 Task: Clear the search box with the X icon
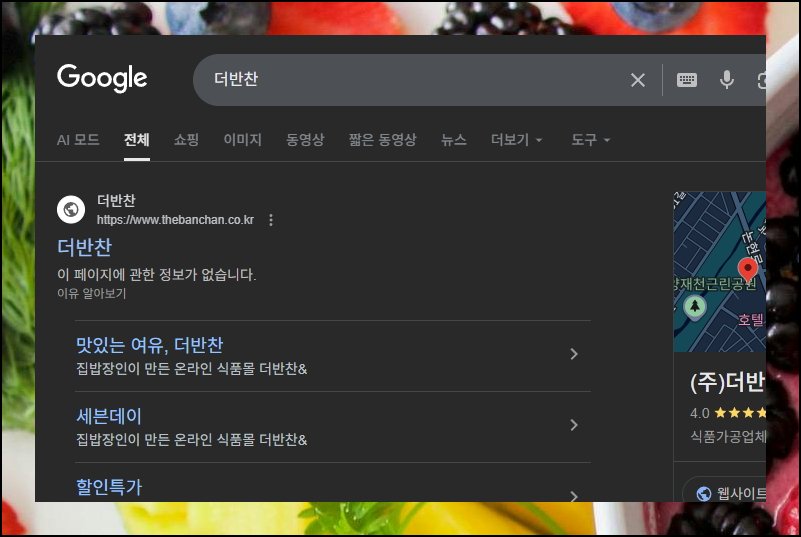click(x=638, y=80)
